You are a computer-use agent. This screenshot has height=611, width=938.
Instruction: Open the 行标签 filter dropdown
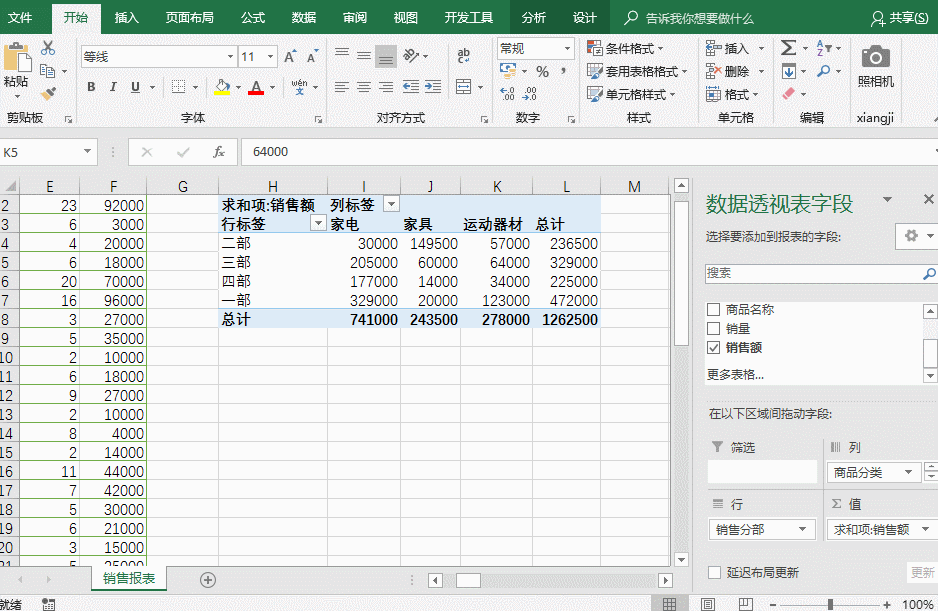(x=318, y=224)
